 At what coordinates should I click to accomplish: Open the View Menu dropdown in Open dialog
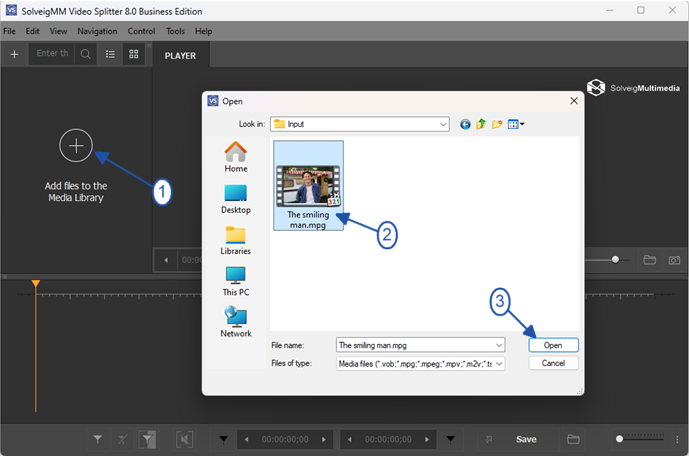pyautogui.click(x=516, y=124)
